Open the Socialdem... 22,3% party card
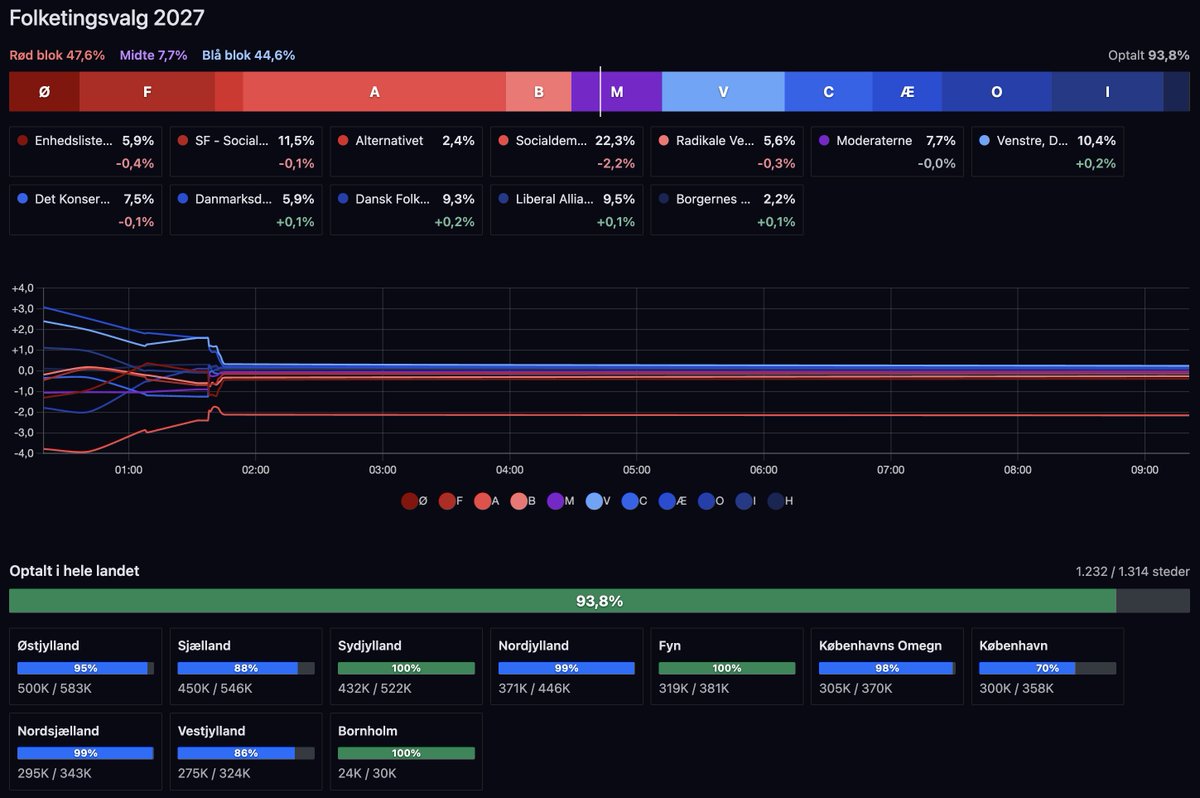 [566, 151]
